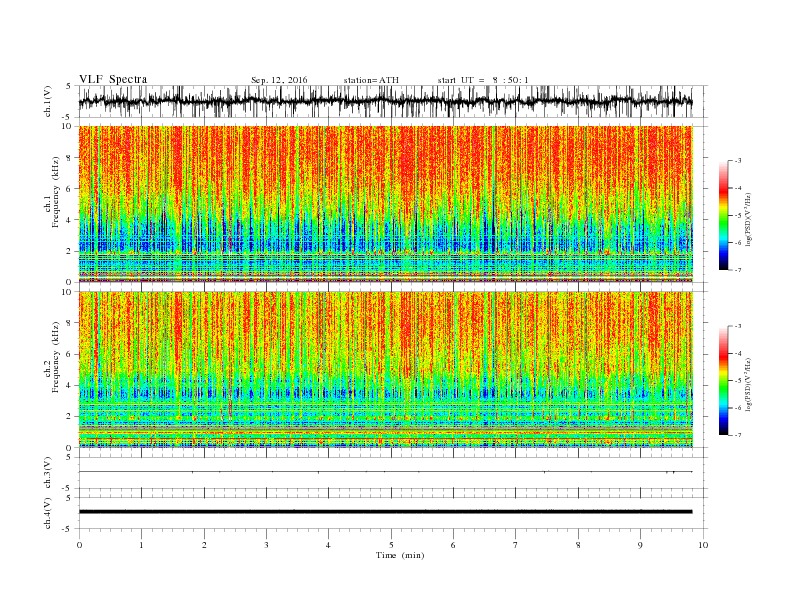This screenshot has width=792, height=612.
Task: Click the "station=ATH" label
Action: pyautogui.click(x=371, y=80)
